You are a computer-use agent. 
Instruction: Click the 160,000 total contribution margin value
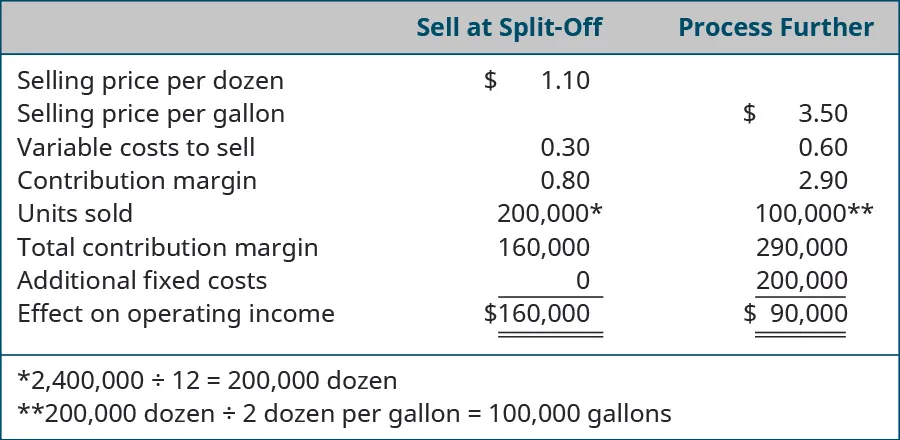click(544, 247)
